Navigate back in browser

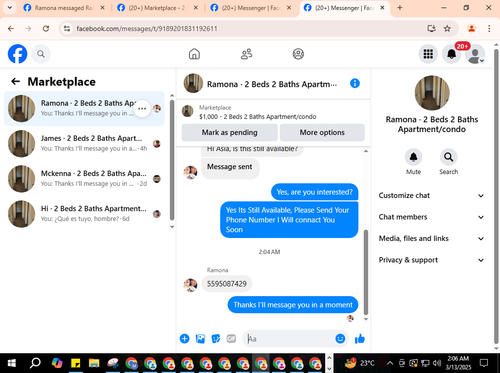[x=11, y=29]
